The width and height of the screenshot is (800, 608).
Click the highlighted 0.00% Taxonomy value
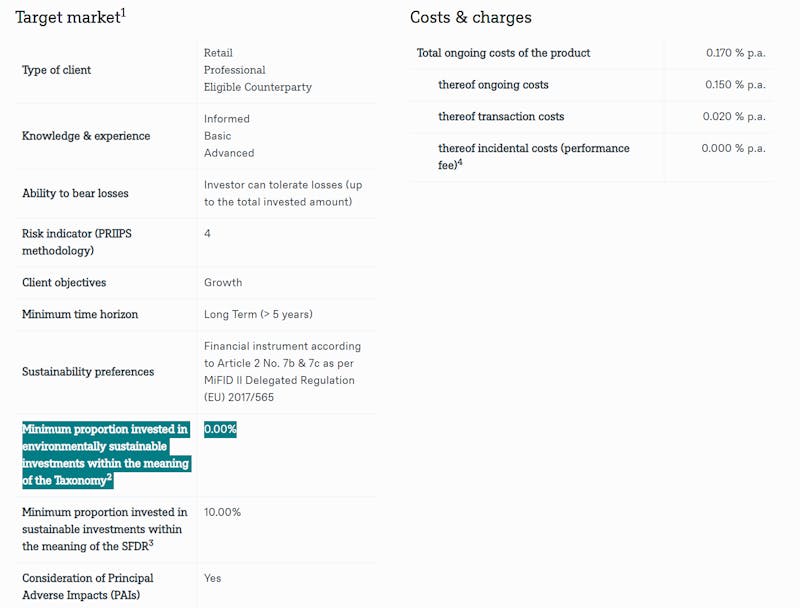[x=220, y=429]
